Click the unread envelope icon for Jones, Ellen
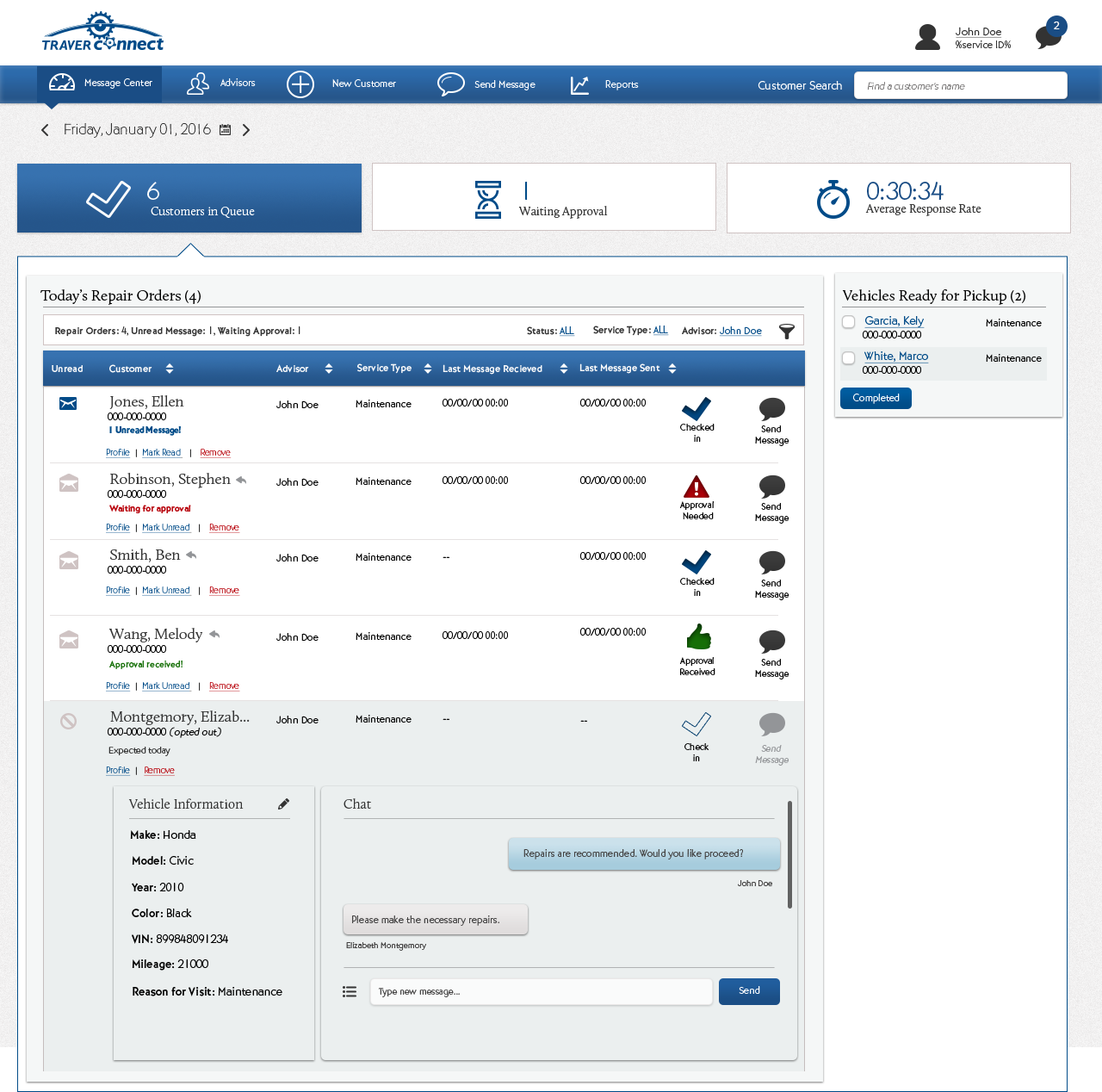Viewport: 1102px width, 1092px height. point(68,404)
